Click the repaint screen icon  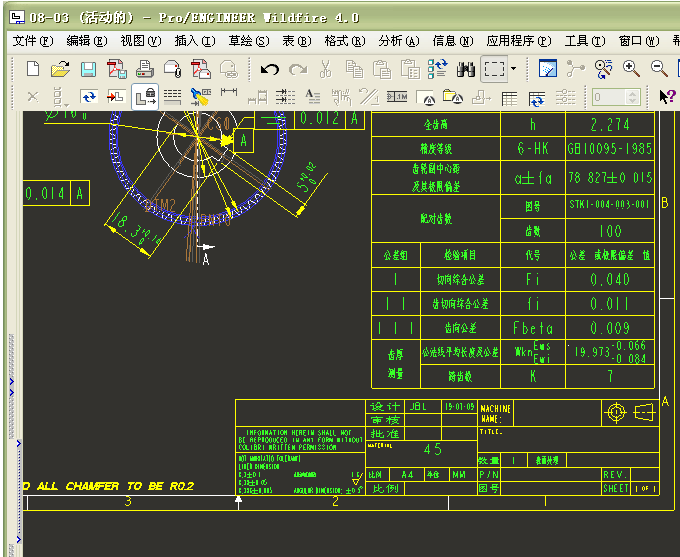(547, 69)
